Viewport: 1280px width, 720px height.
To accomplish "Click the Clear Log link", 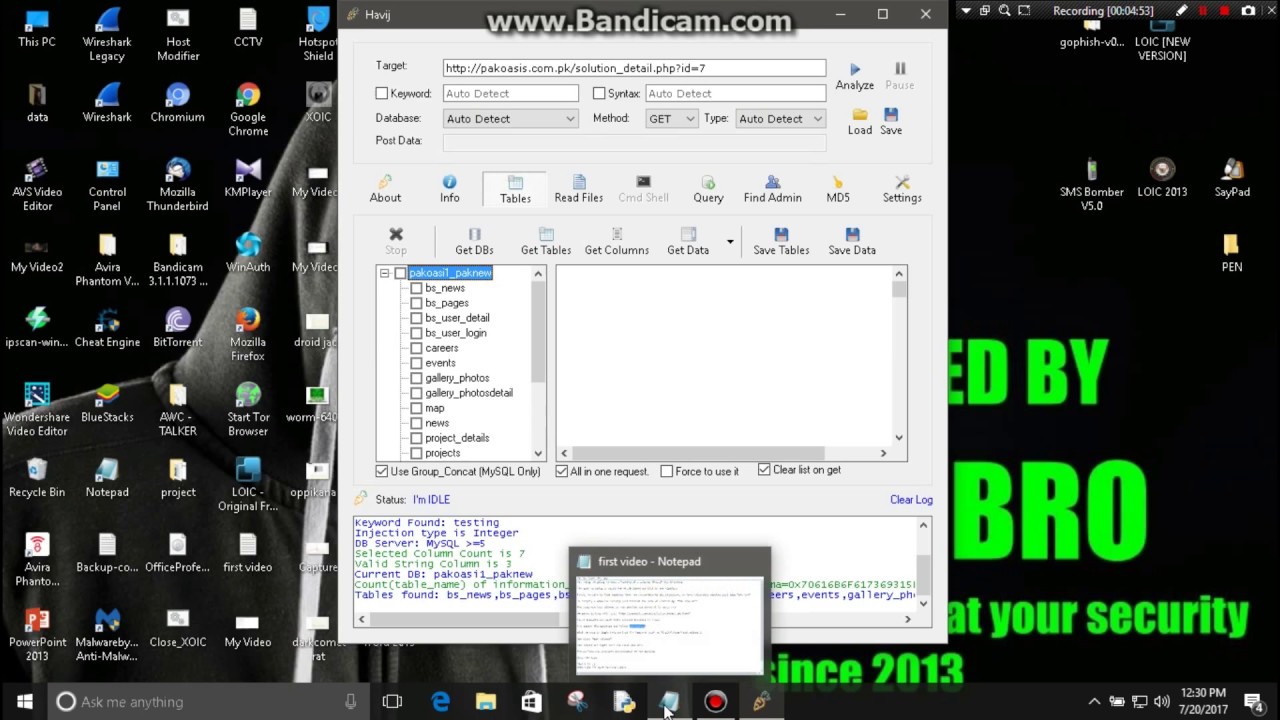I will 911,499.
